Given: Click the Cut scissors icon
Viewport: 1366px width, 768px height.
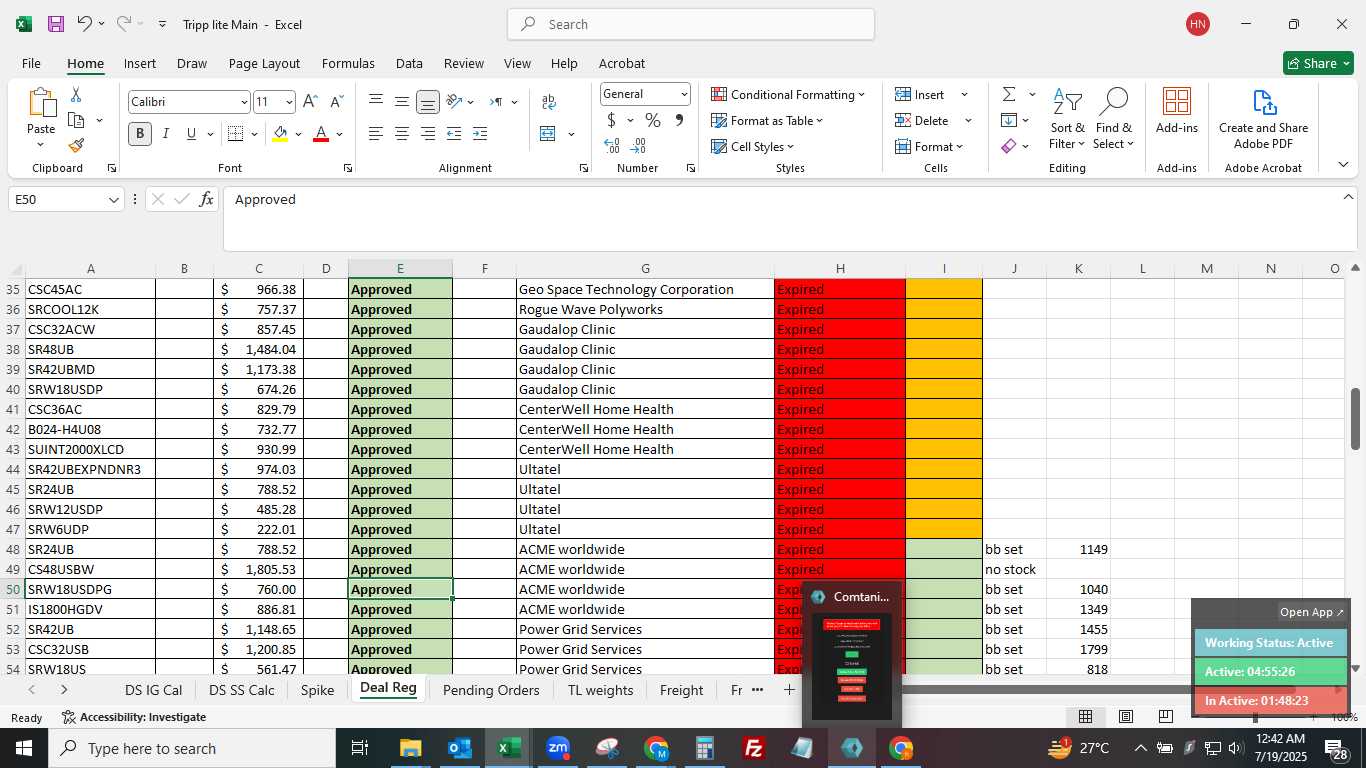Looking at the screenshot, I should click(x=76, y=95).
